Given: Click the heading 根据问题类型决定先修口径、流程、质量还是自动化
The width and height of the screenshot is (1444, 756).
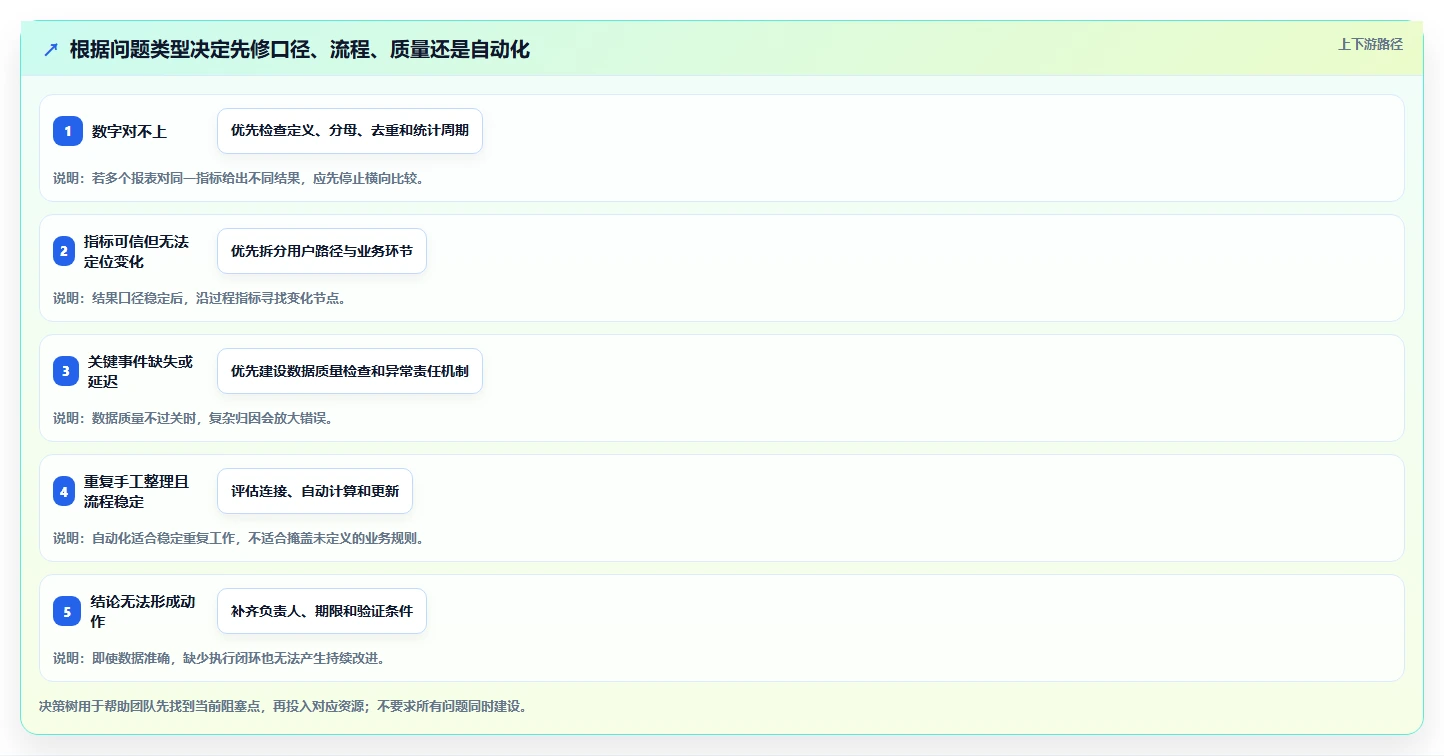Looking at the screenshot, I should pos(300,49).
